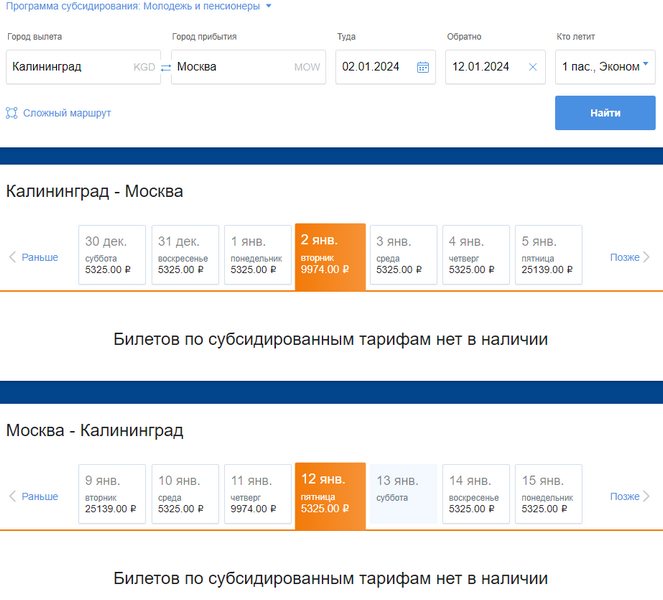Swap departure and arrival cities icon
Screen dimensions: 663x600
click(166, 67)
